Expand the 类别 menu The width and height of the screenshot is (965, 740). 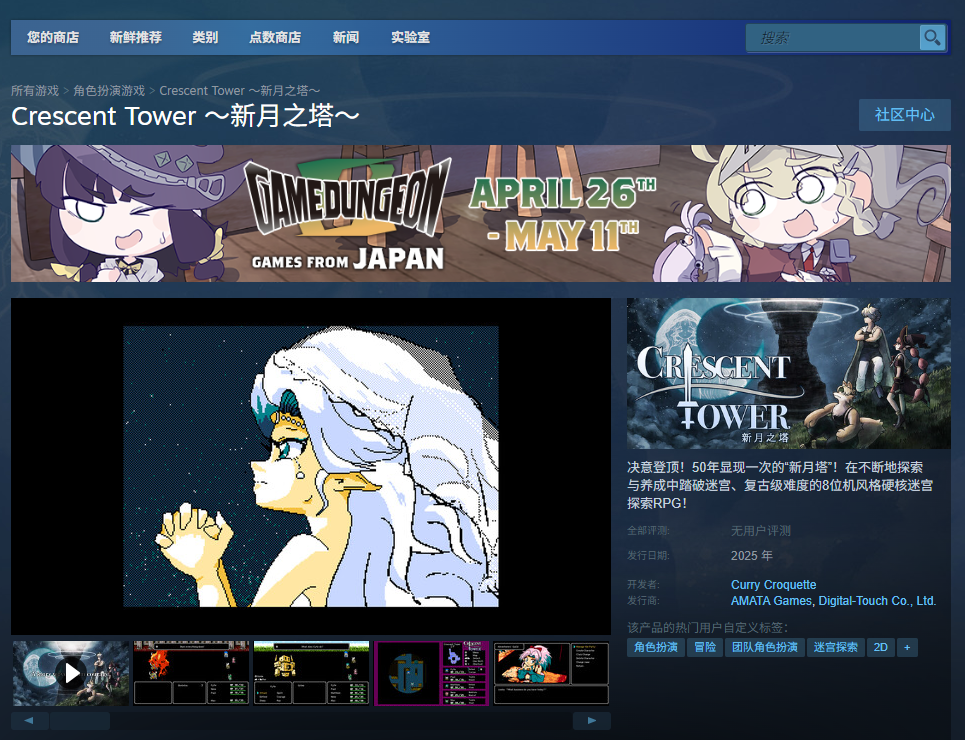click(205, 37)
